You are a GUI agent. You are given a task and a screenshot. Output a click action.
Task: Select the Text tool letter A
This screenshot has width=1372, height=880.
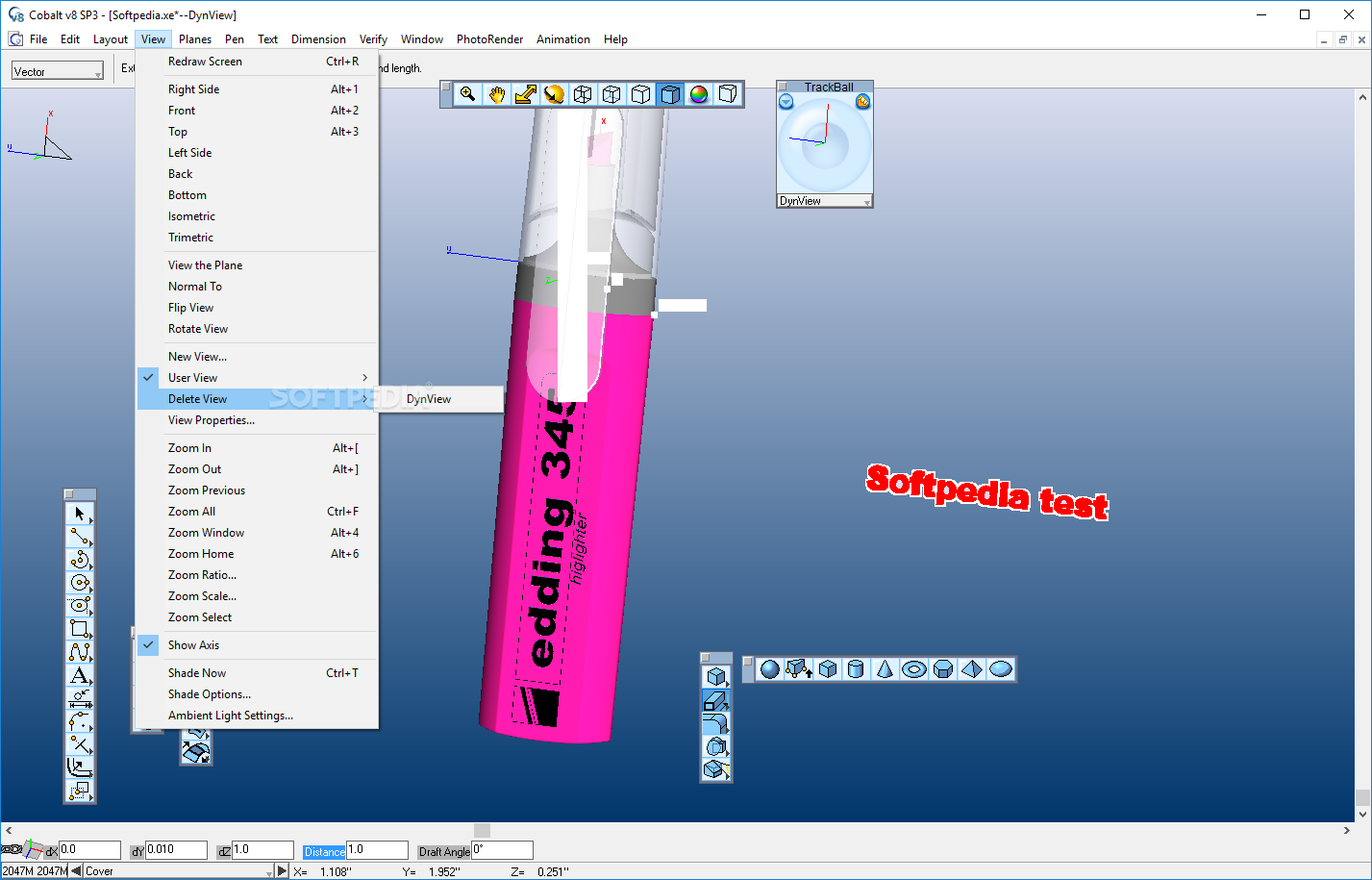80,675
